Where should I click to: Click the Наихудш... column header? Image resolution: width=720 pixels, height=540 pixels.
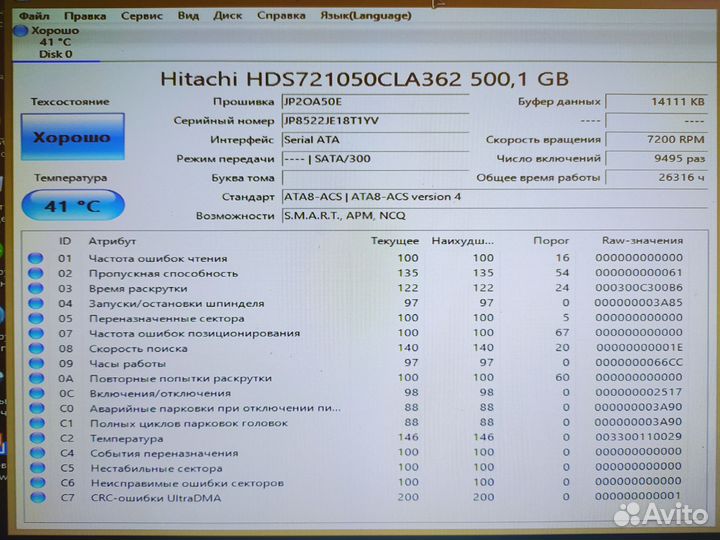pos(462,241)
